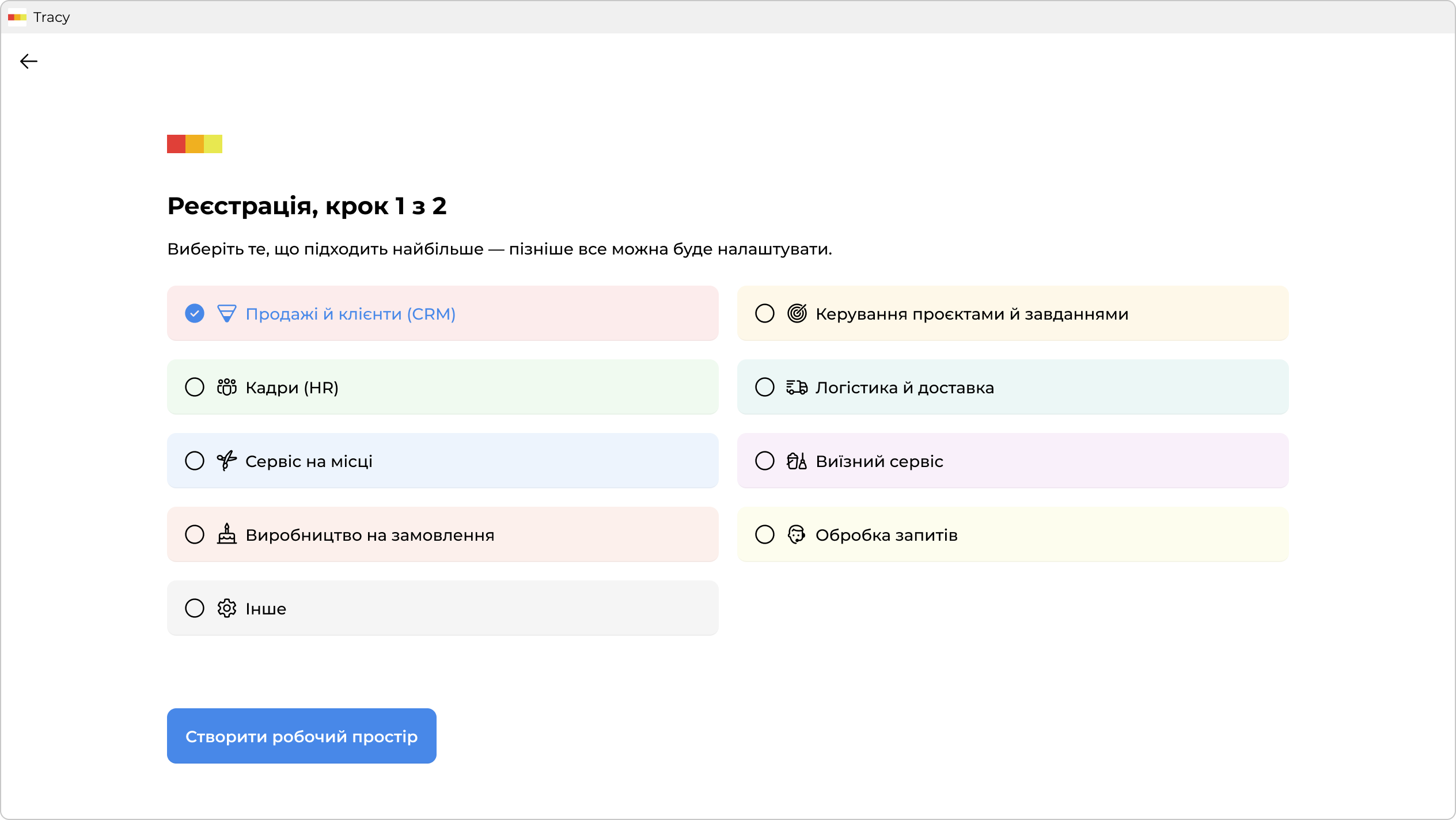Click the gear icon beside Інше

click(226, 609)
